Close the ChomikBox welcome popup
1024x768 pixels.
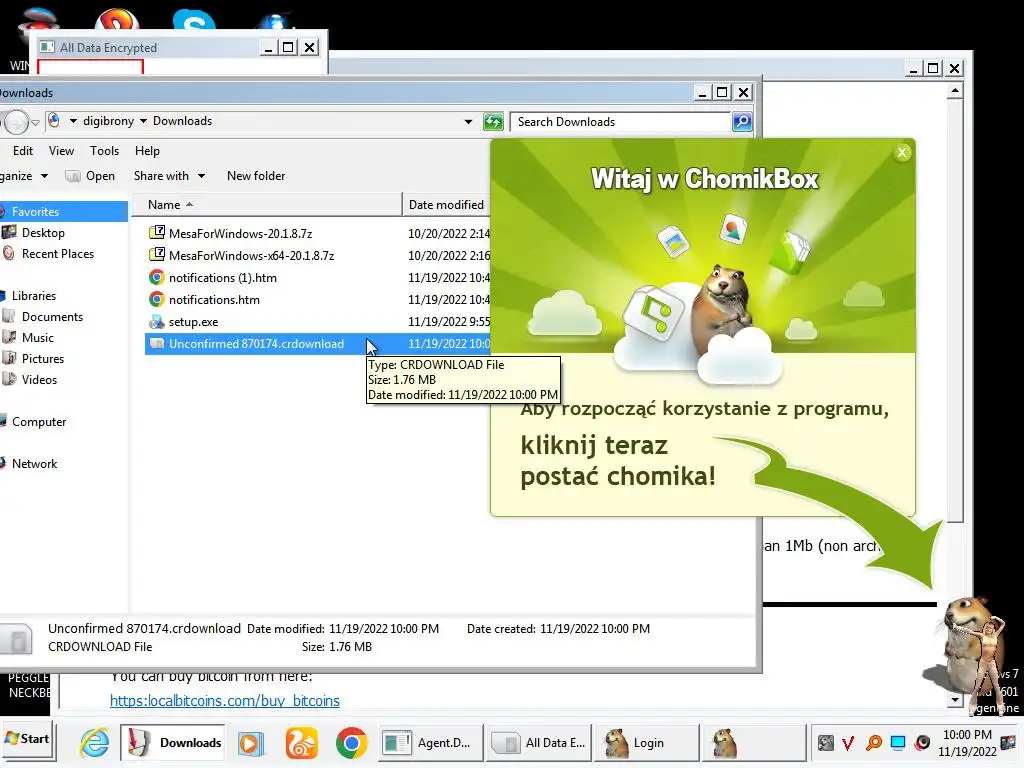902,152
